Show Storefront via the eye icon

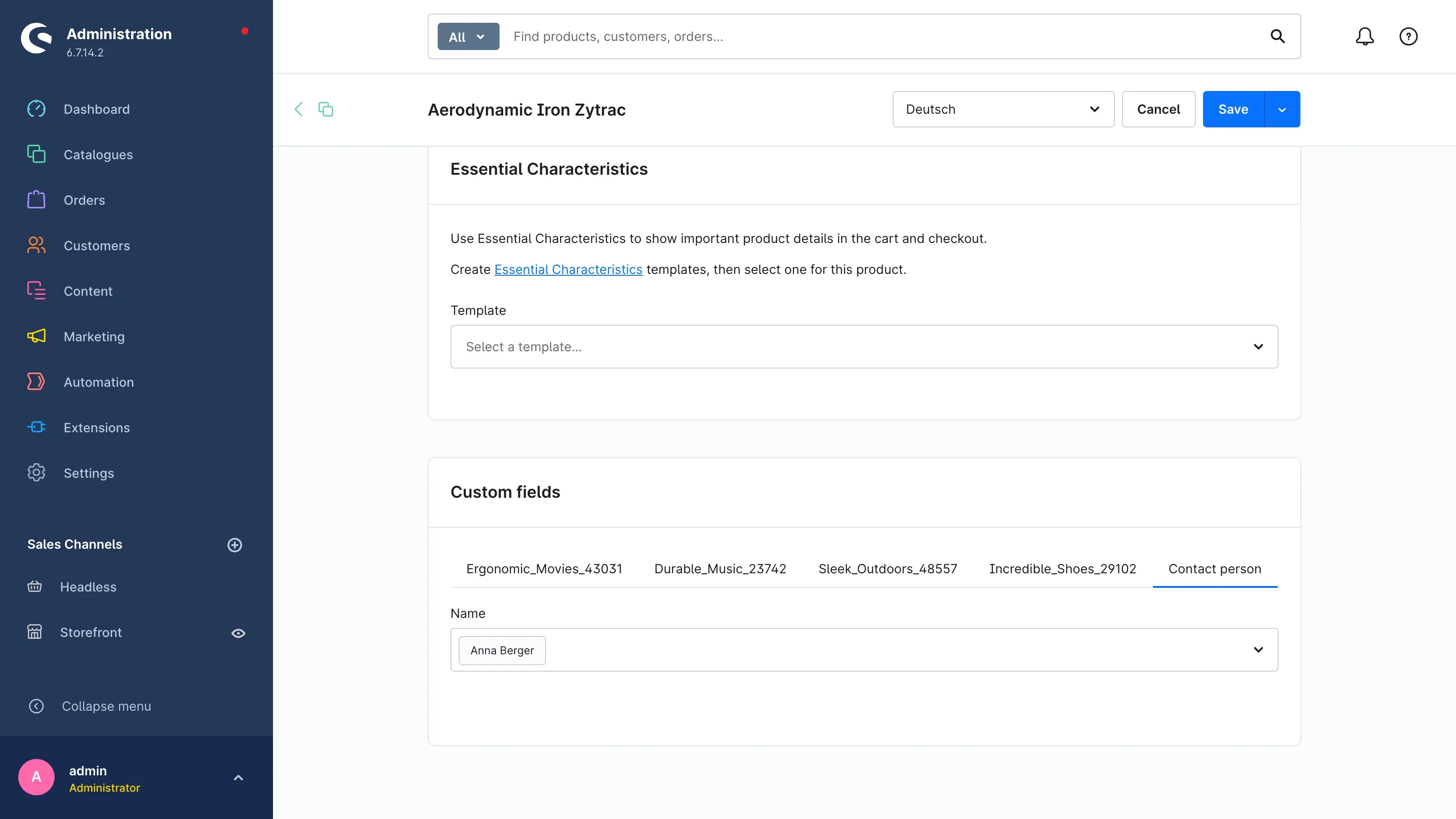(x=238, y=633)
